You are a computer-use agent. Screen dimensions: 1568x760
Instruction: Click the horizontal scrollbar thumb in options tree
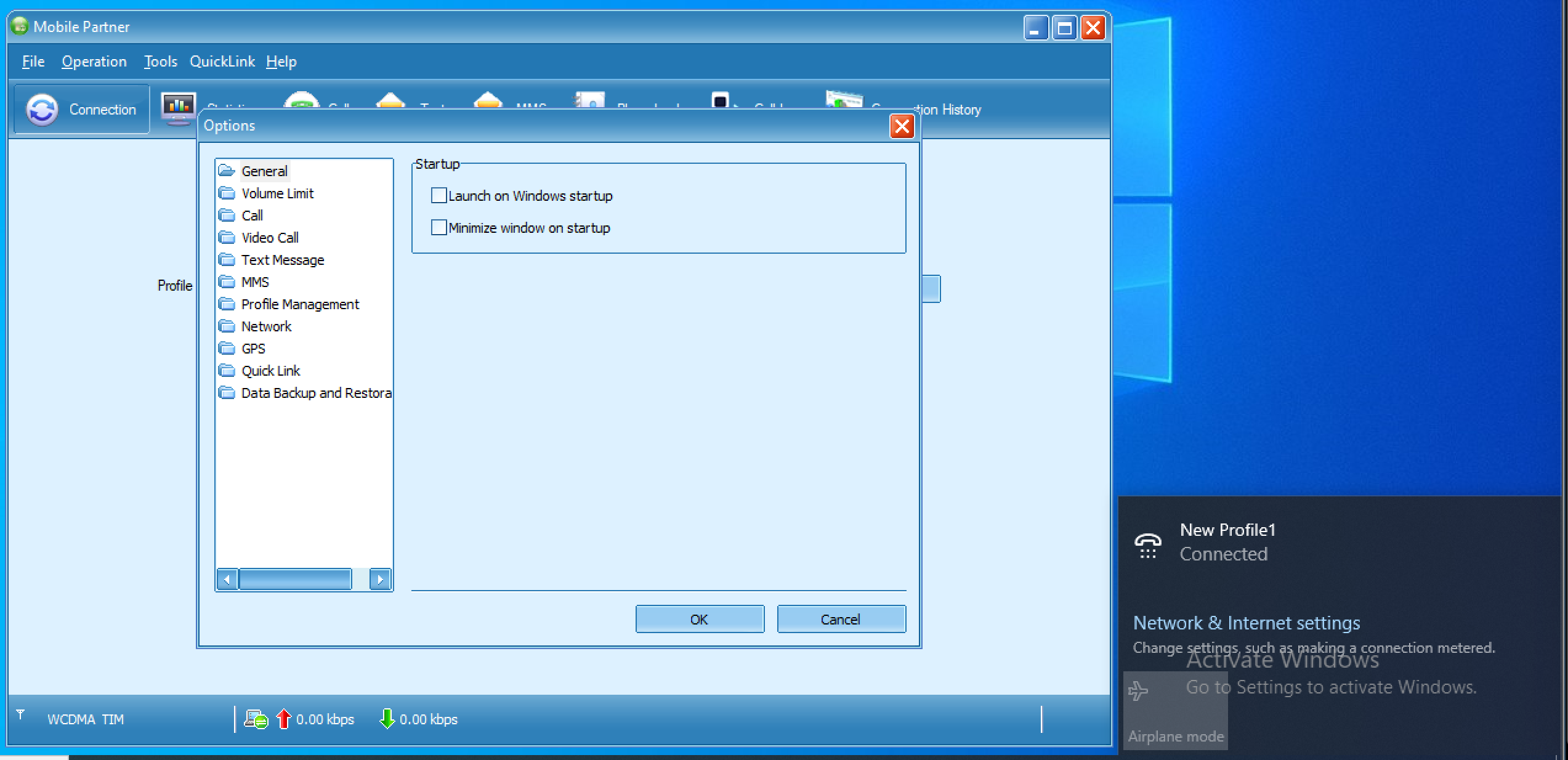point(295,580)
